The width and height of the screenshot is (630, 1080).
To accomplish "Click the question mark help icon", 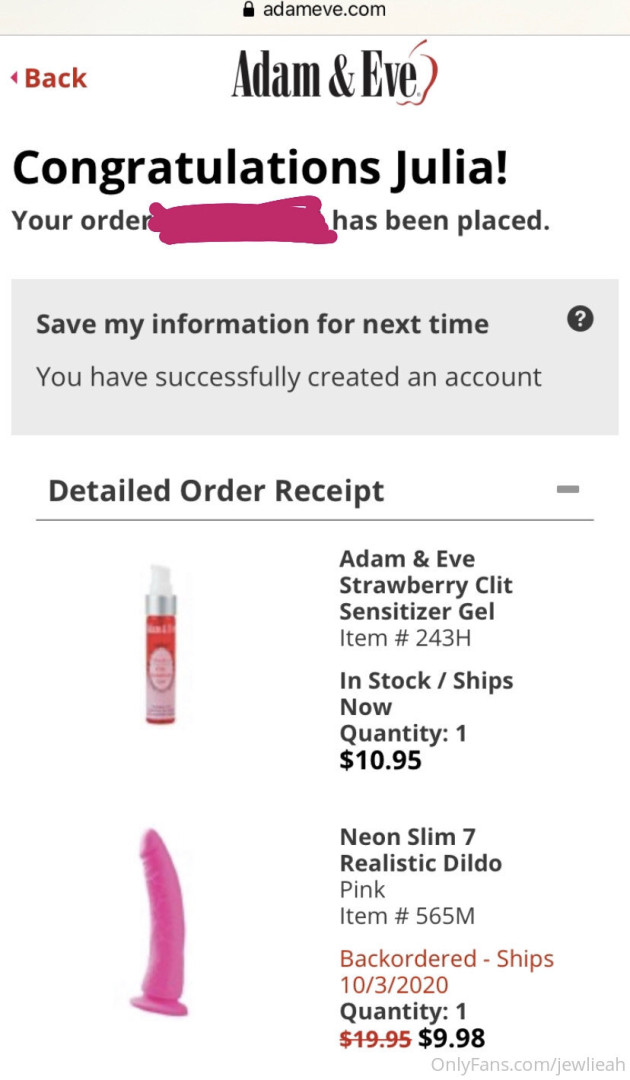I will tap(580, 319).
